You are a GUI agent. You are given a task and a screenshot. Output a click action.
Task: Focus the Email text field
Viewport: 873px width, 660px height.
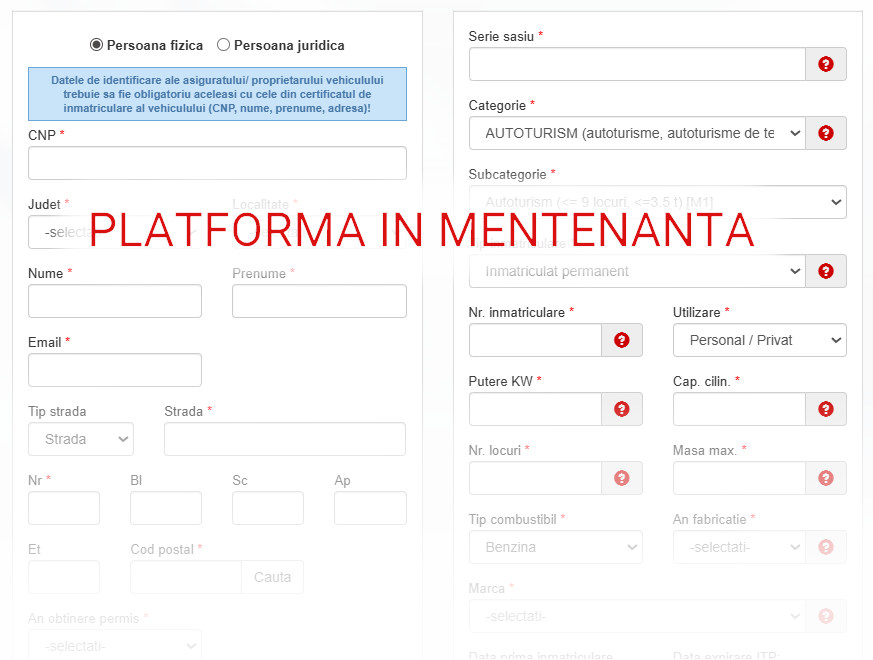[114, 370]
